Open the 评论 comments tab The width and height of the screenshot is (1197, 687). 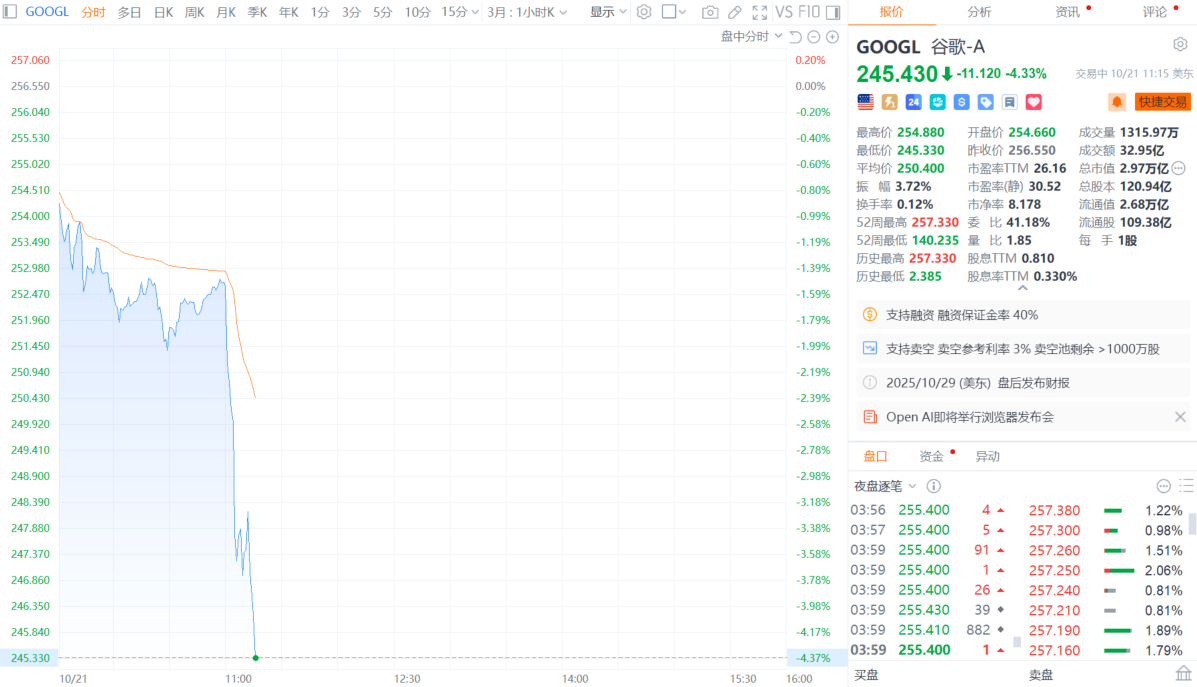[x=1154, y=11]
